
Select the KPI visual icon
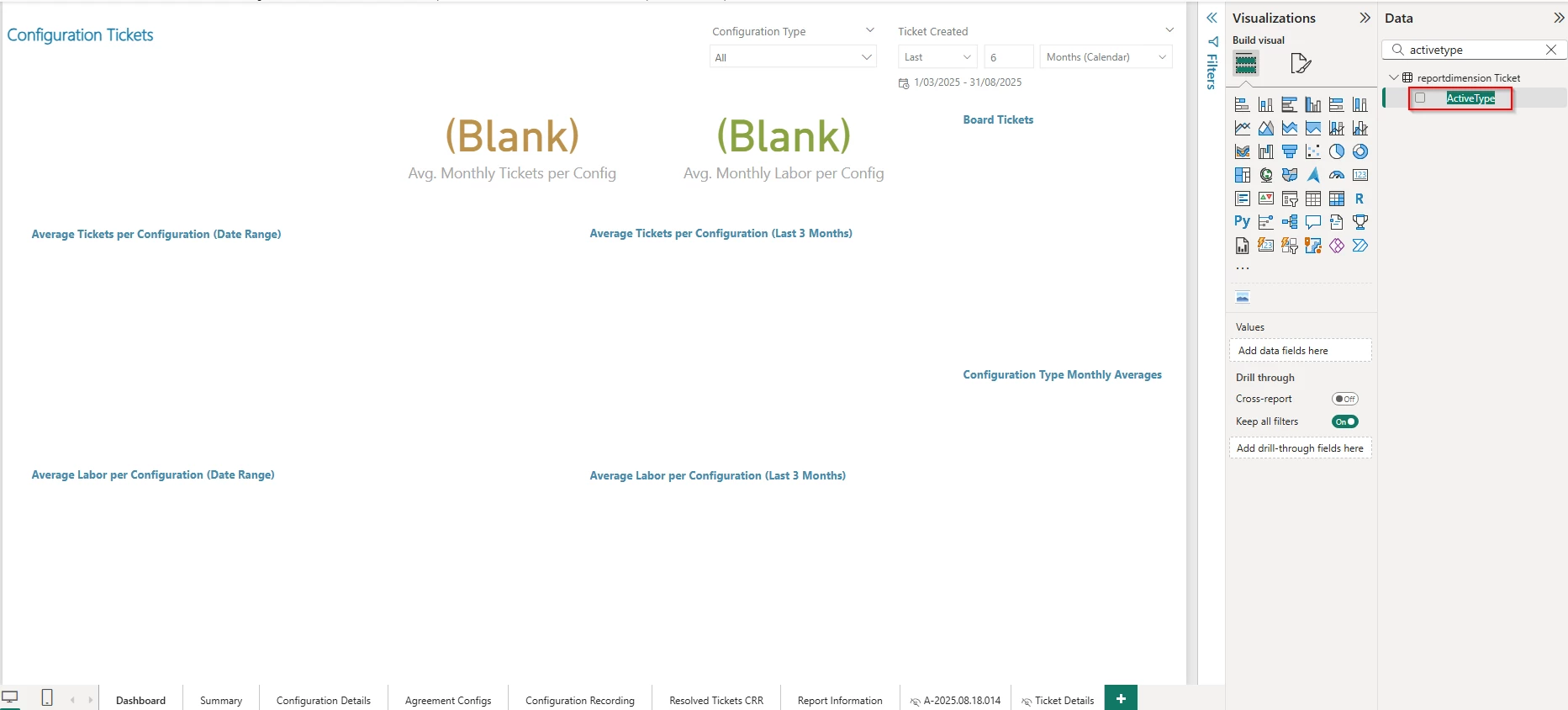pos(1265,199)
